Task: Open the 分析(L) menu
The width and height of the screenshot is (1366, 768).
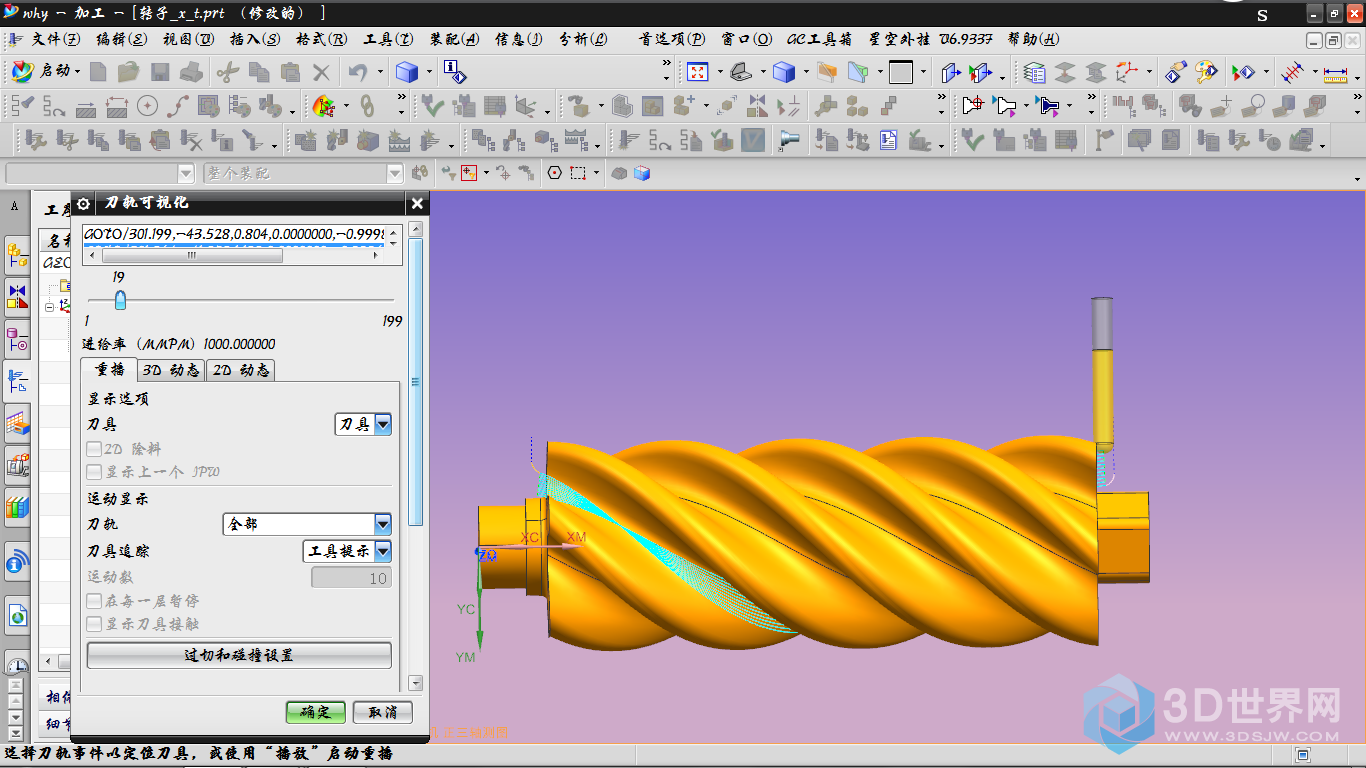Action: click(583, 39)
